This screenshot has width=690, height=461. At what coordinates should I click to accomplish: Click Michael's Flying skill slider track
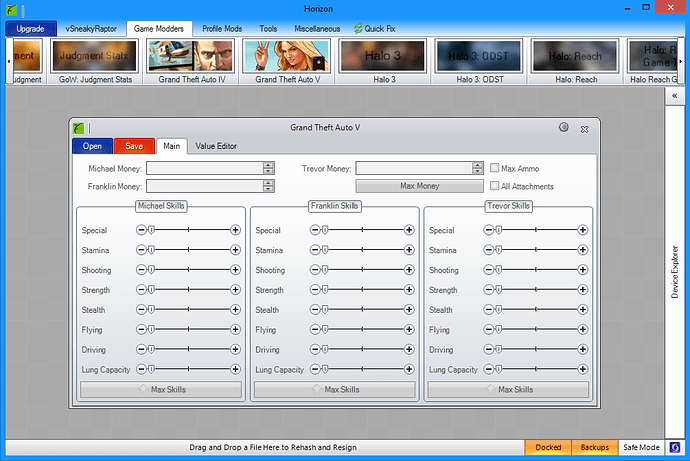(190, 330)
